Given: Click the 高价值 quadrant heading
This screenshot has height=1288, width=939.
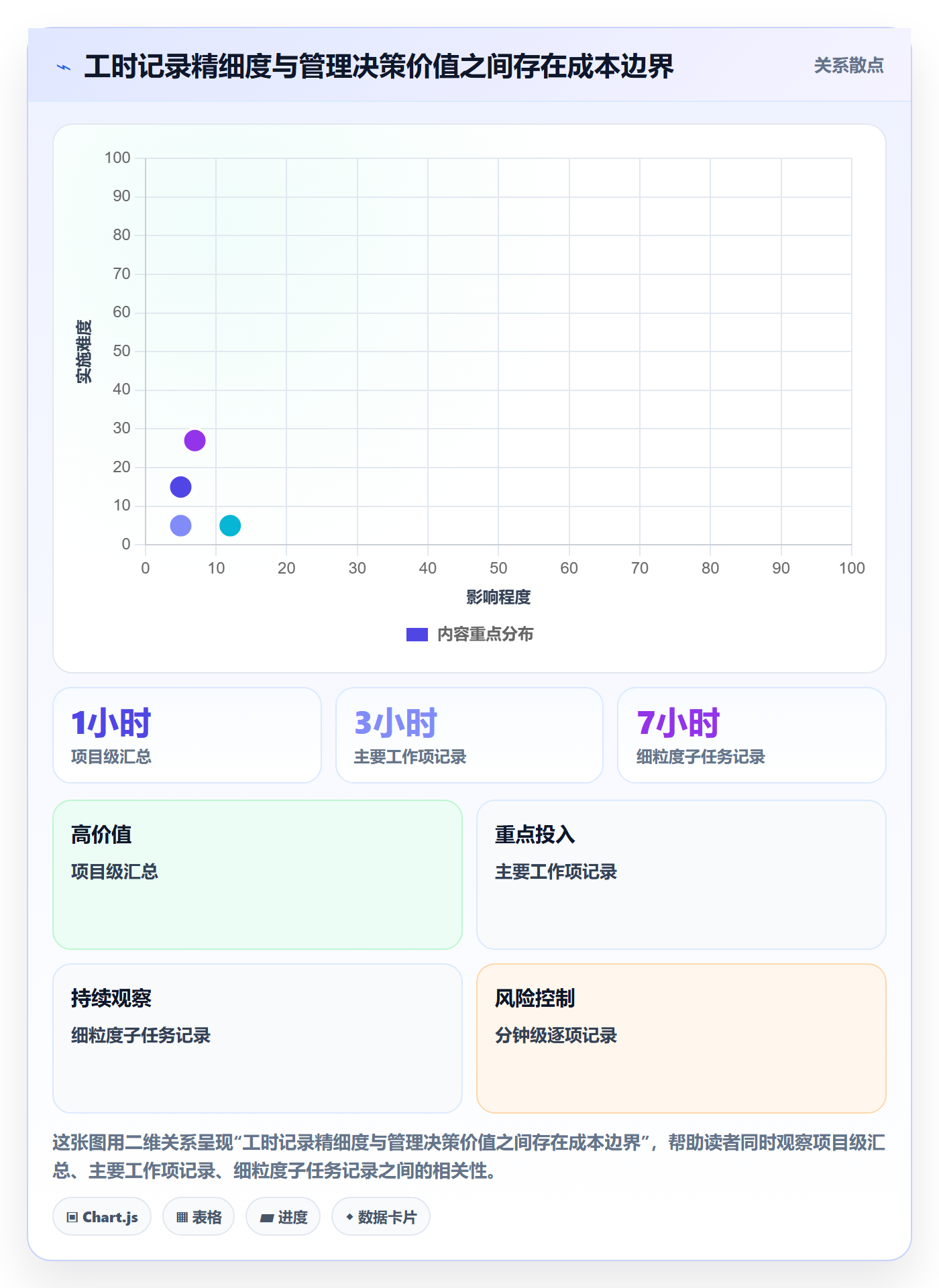Looking at the screenshot, I should (x=101, y=835).
